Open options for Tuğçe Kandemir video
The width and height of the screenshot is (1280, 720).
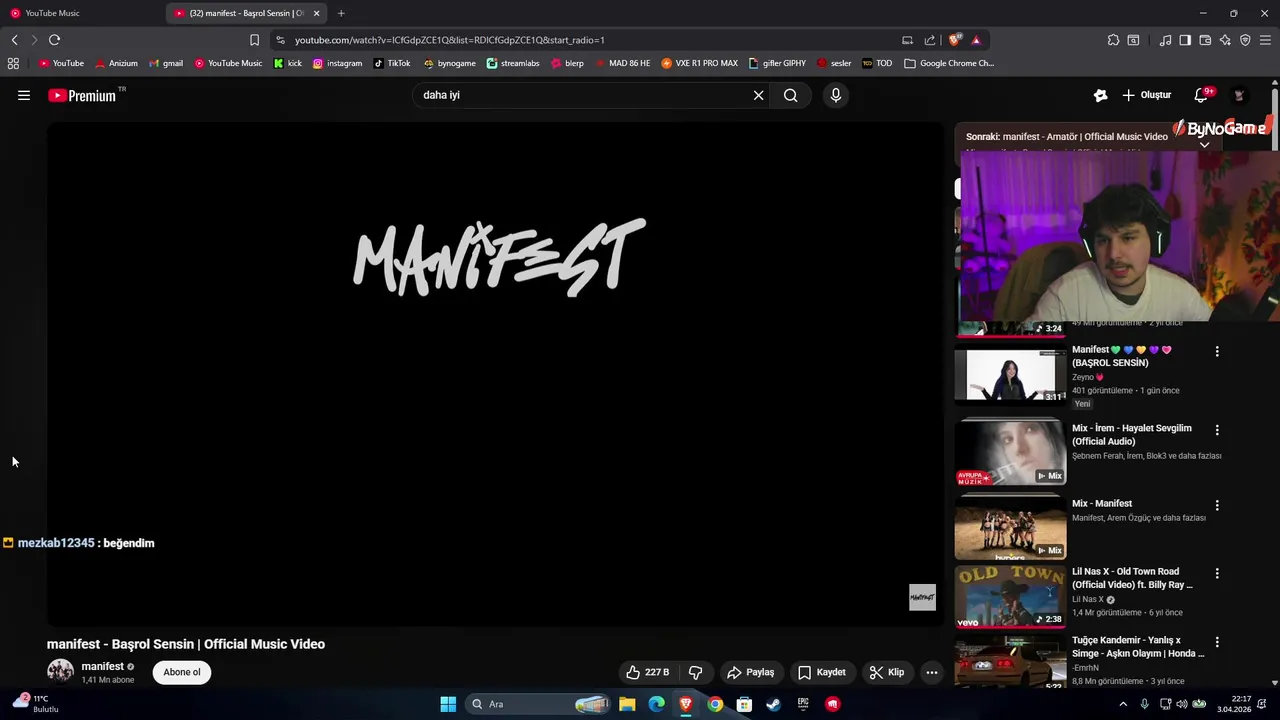1217,642
